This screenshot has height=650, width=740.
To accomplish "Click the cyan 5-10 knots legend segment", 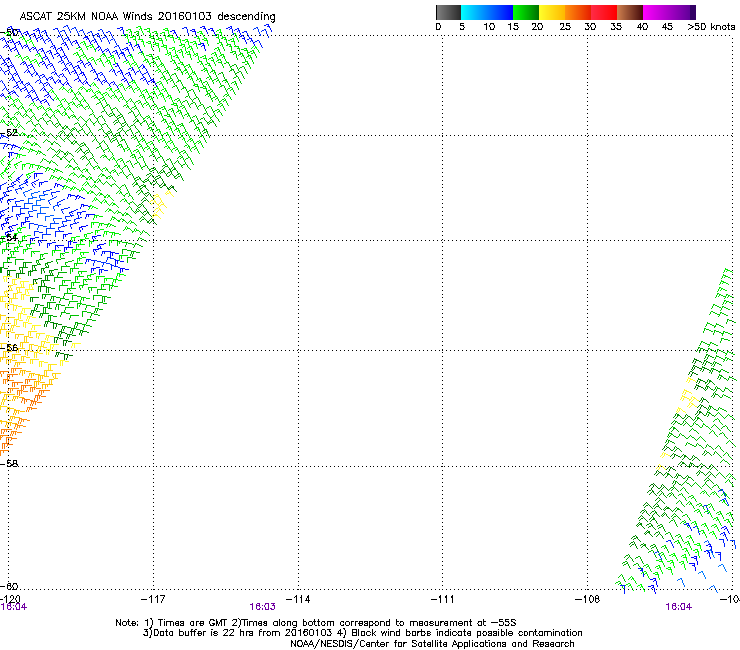I will pos(474,12).
